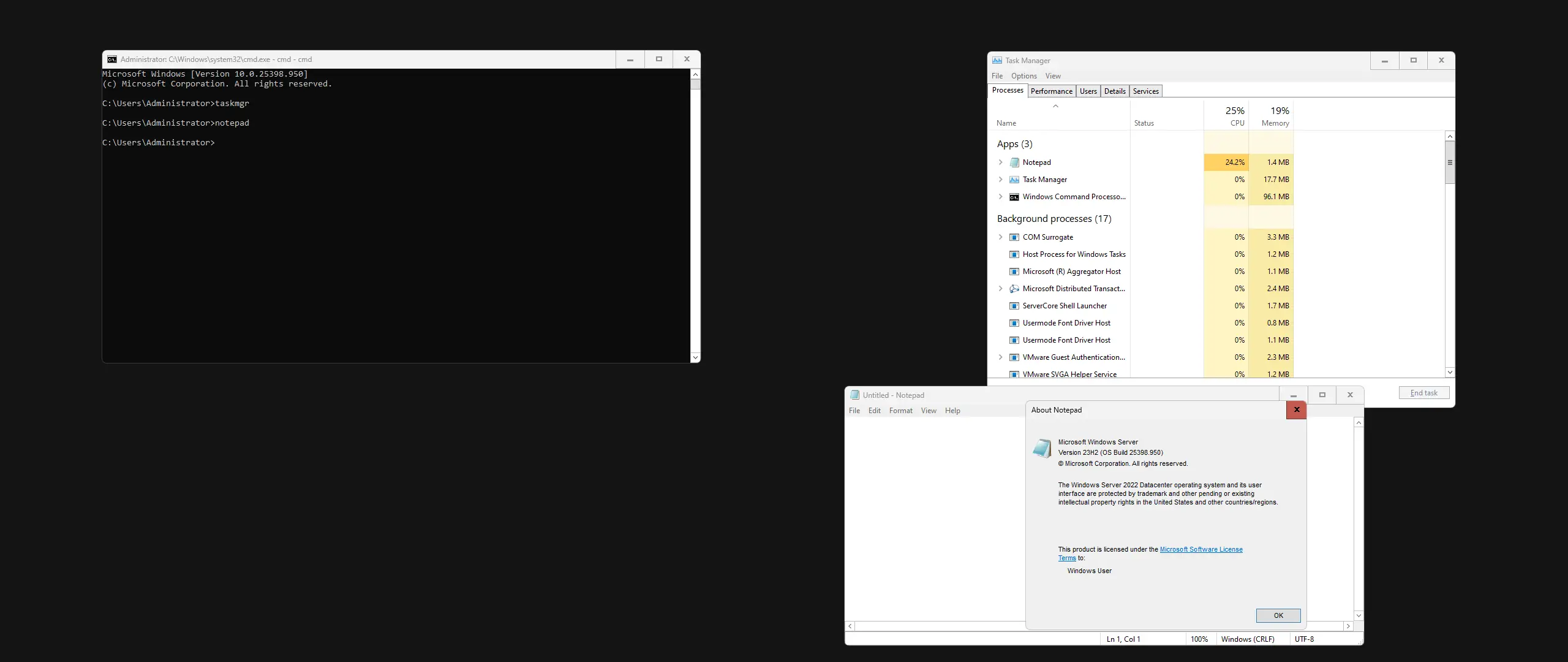Click the ServerCore Shell Launcher process icon
Image resolution: width=1568 pixels, height=662 pixels.
(x=1014, y=306)
